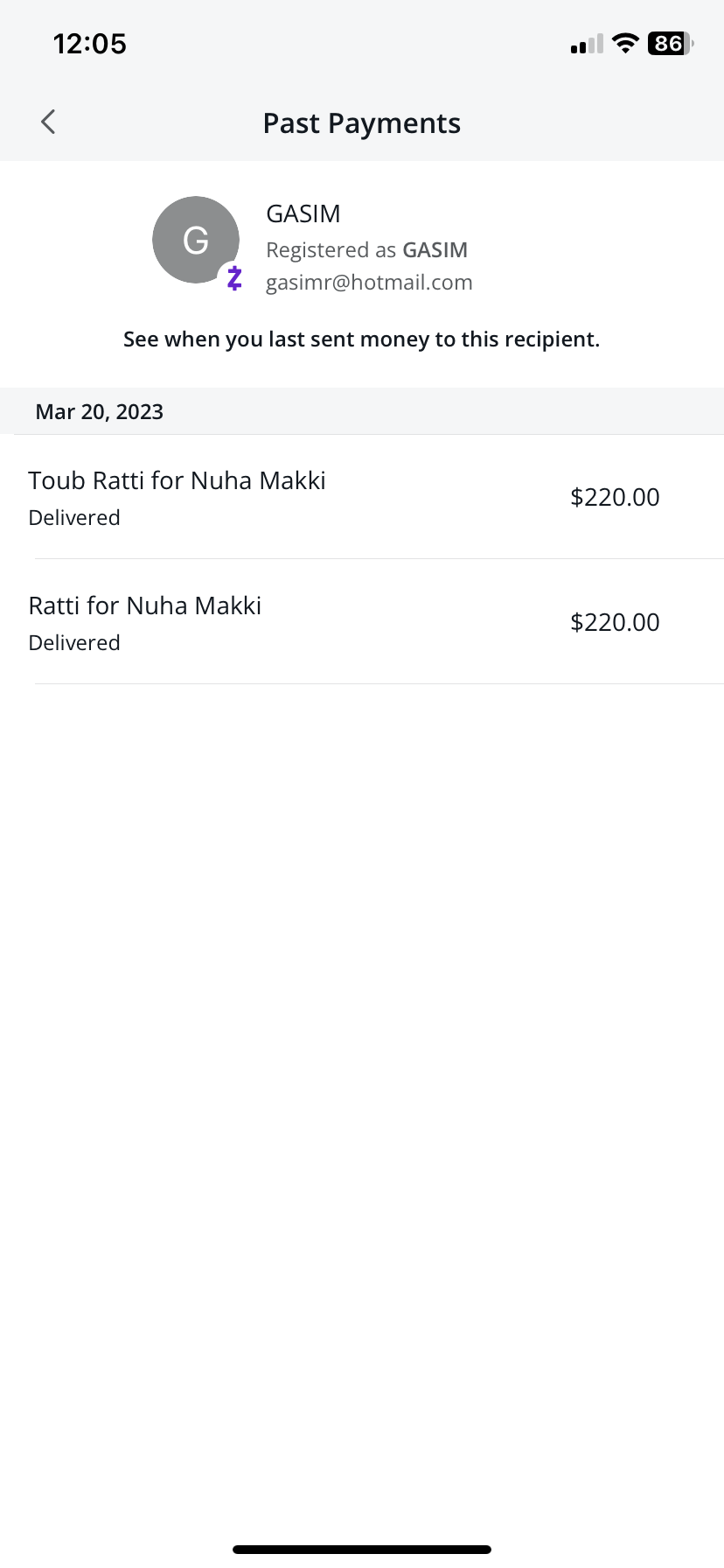Tap the $220.00 amount of the second payment

click(x=615, y=622)
